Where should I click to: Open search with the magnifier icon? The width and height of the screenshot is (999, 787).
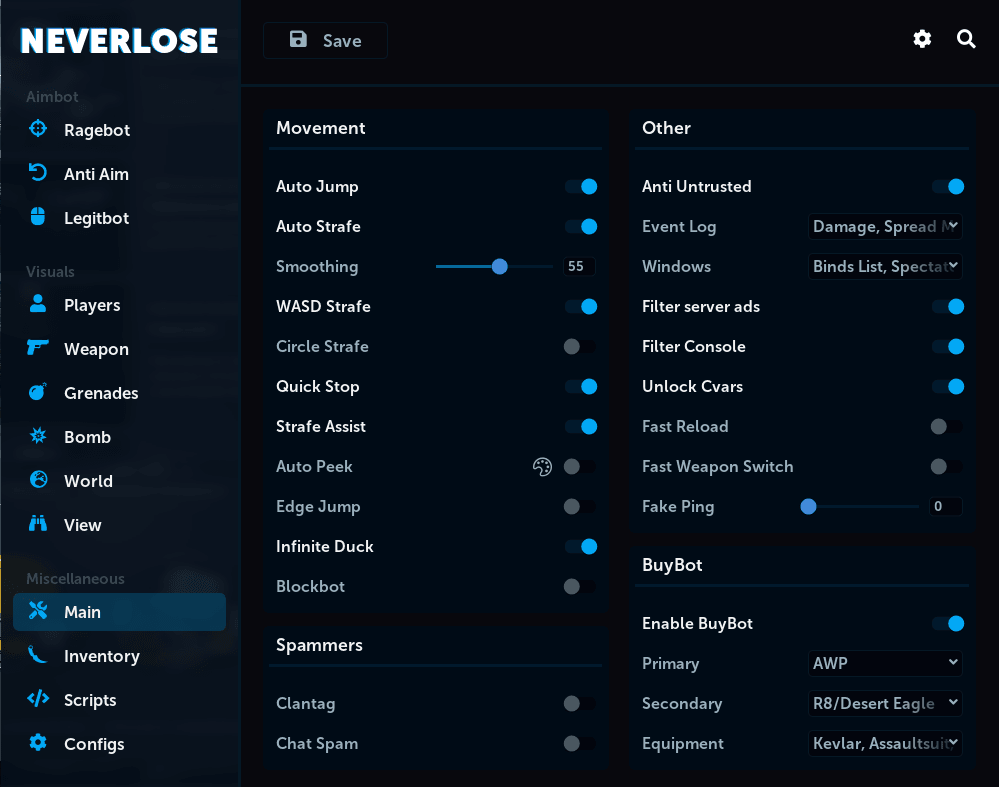click(x=966, y=40)
